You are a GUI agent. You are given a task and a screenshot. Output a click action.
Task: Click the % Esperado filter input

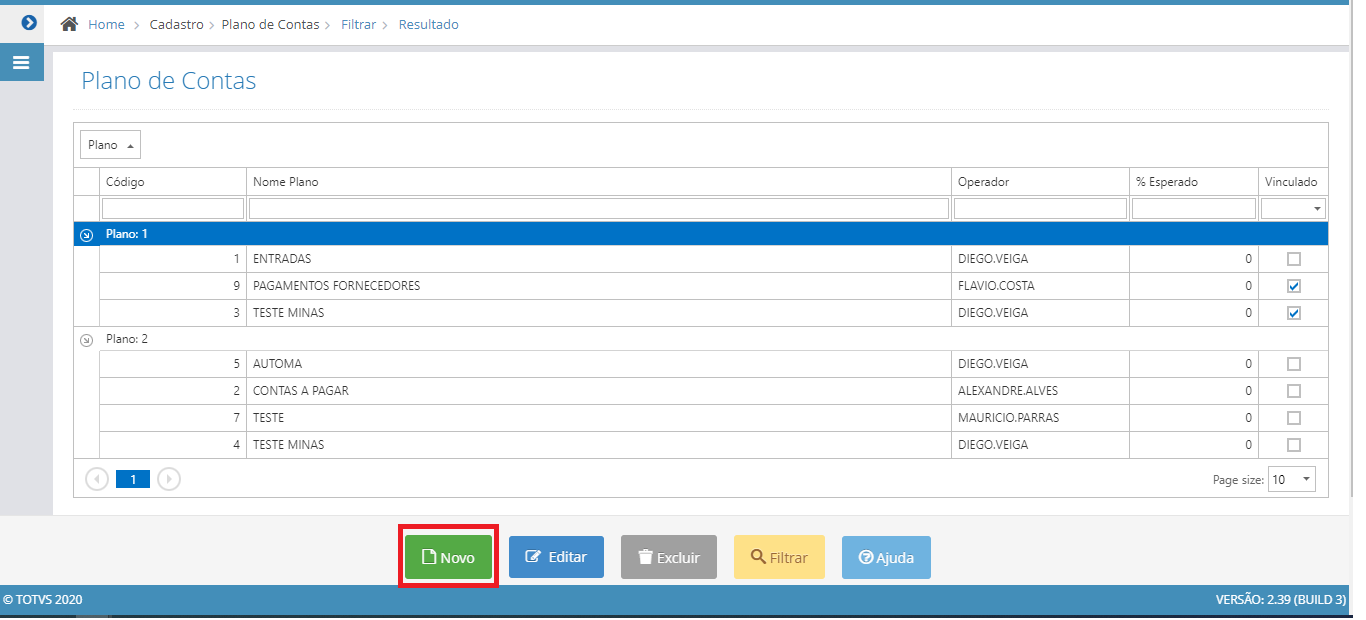coord(1194,208)
